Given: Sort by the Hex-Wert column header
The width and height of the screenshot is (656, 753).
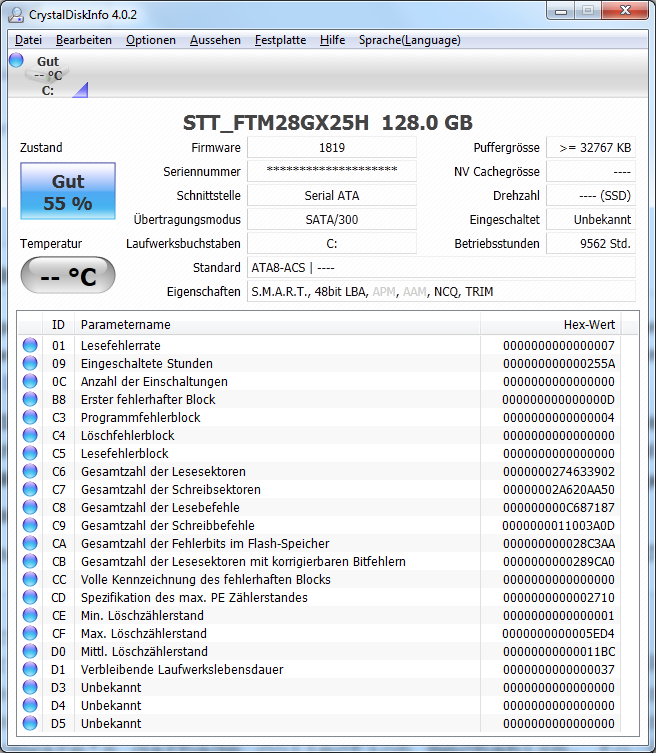Looking at the screenshot, I should 550,325.
